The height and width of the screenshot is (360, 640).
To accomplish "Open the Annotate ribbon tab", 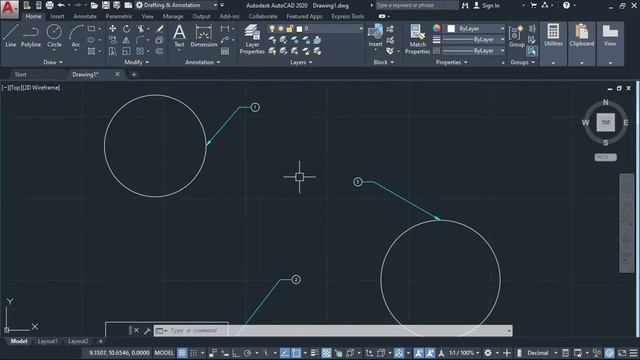I will click(85, 16).
